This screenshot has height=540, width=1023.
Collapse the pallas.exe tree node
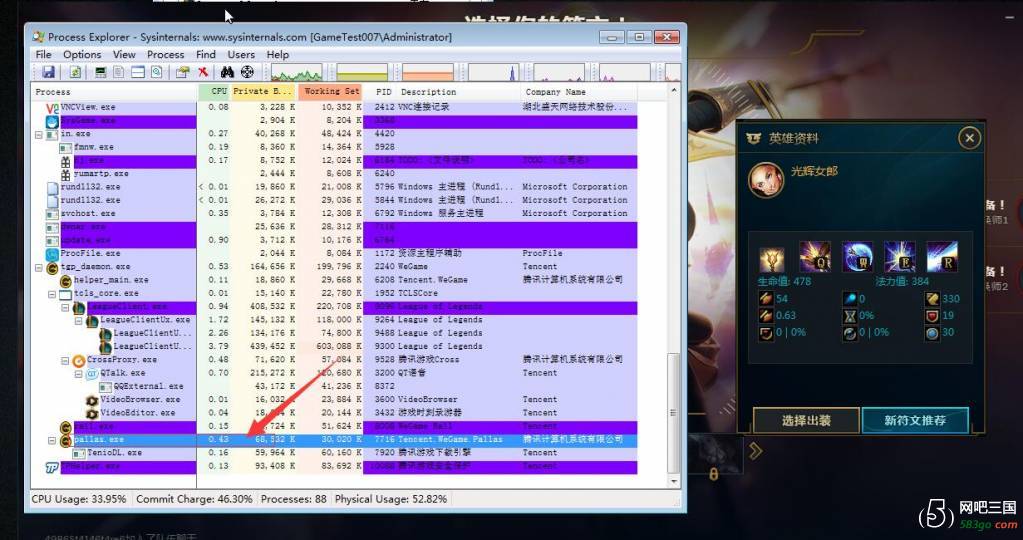point(52,440)
